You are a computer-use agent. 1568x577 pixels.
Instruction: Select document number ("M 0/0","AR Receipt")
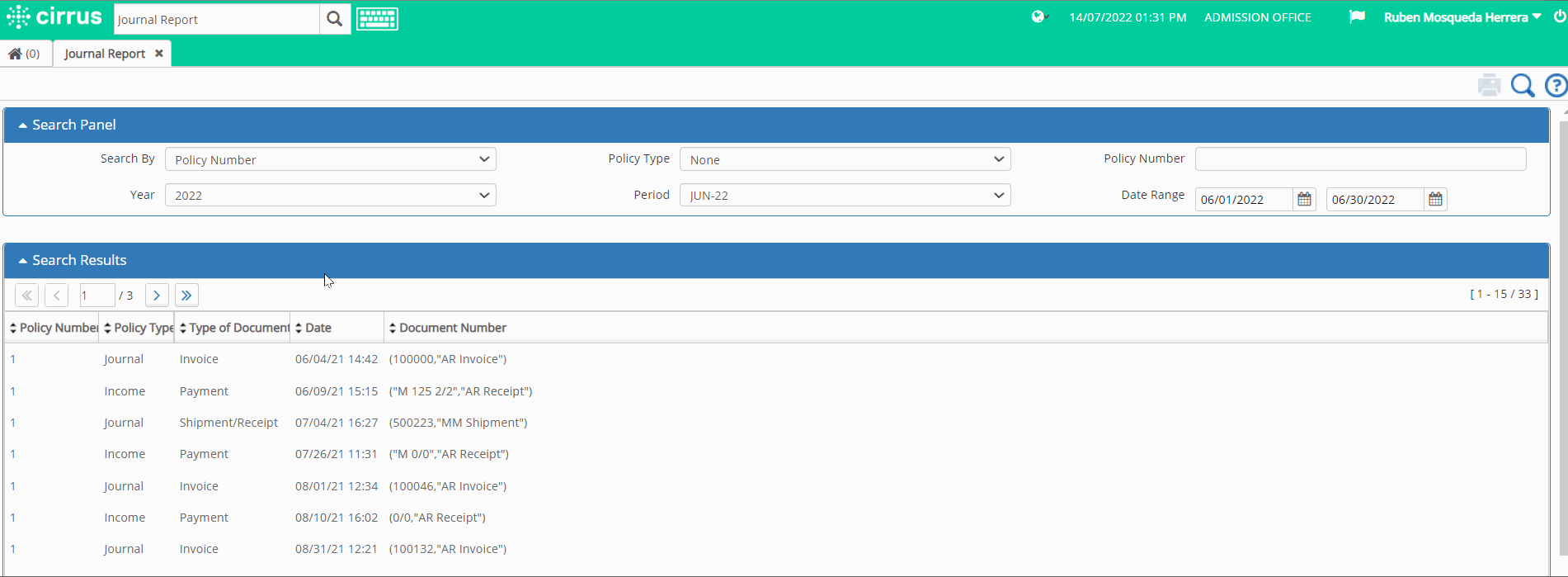pos(449,454)
